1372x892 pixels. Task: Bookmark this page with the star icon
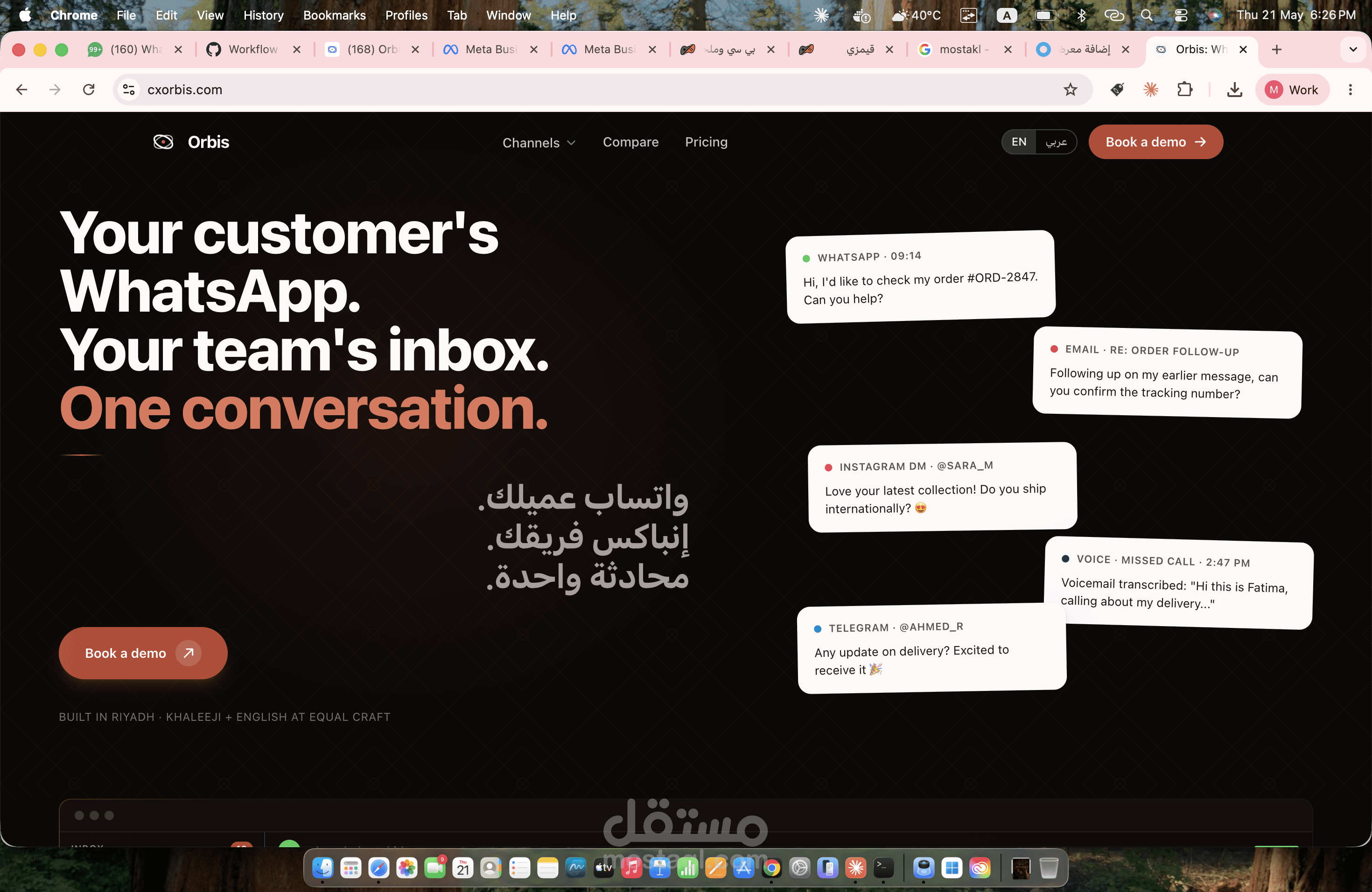pos(1070,89)
